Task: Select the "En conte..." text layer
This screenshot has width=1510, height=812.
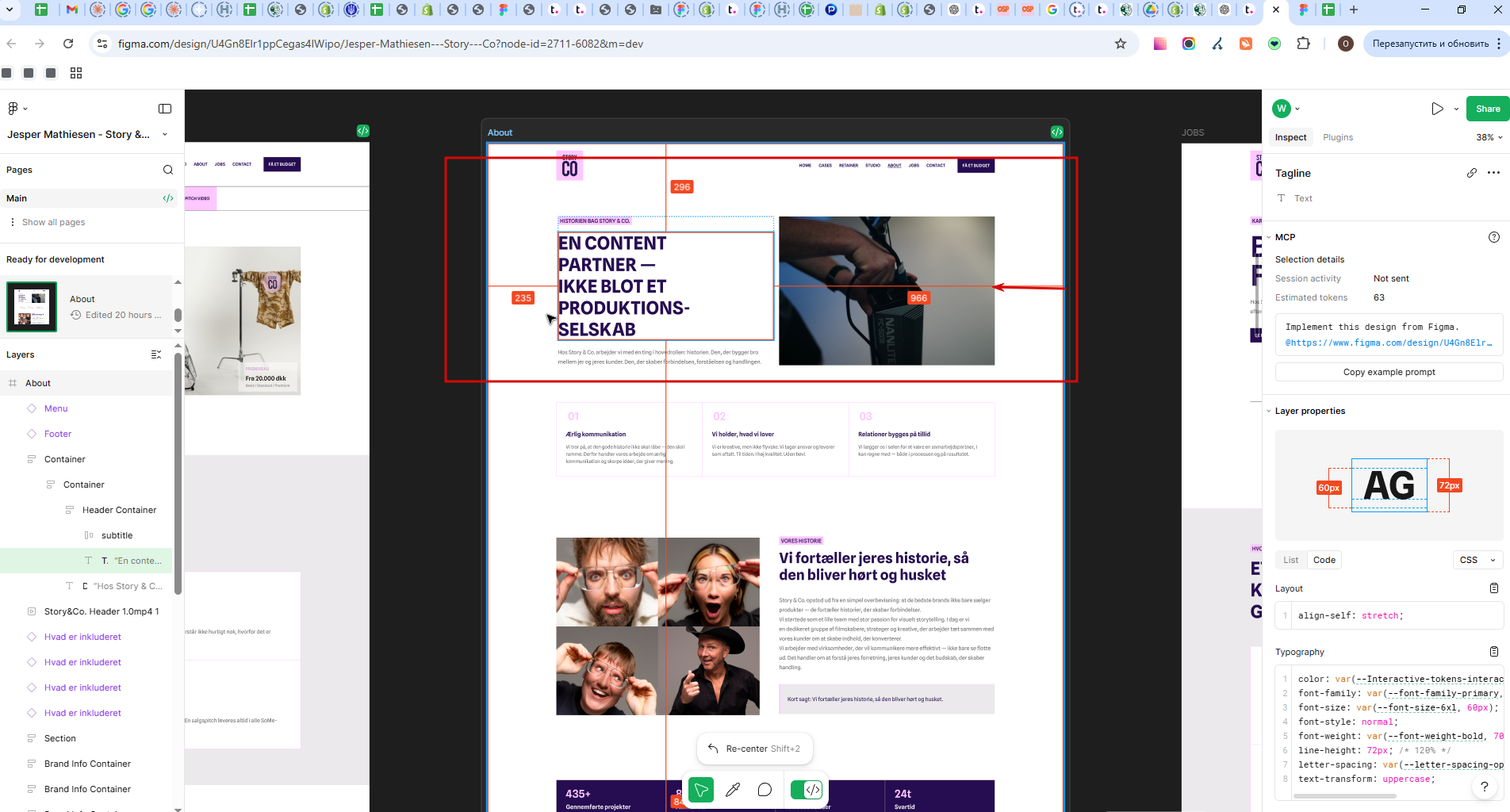Action: (86, 561)
